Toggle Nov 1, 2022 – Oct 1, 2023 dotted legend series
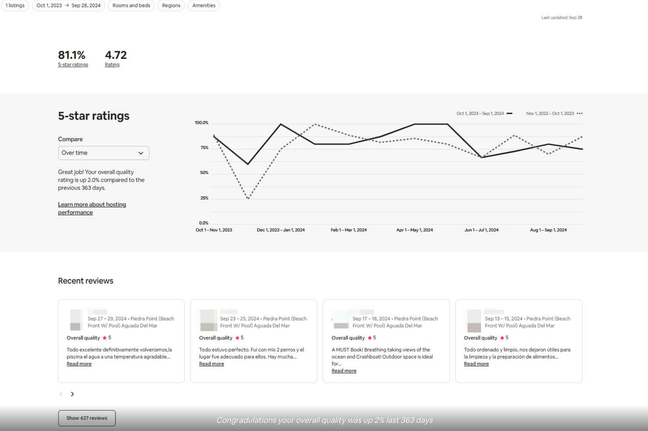This screenshot has width=648, height=431. (554, 113)
